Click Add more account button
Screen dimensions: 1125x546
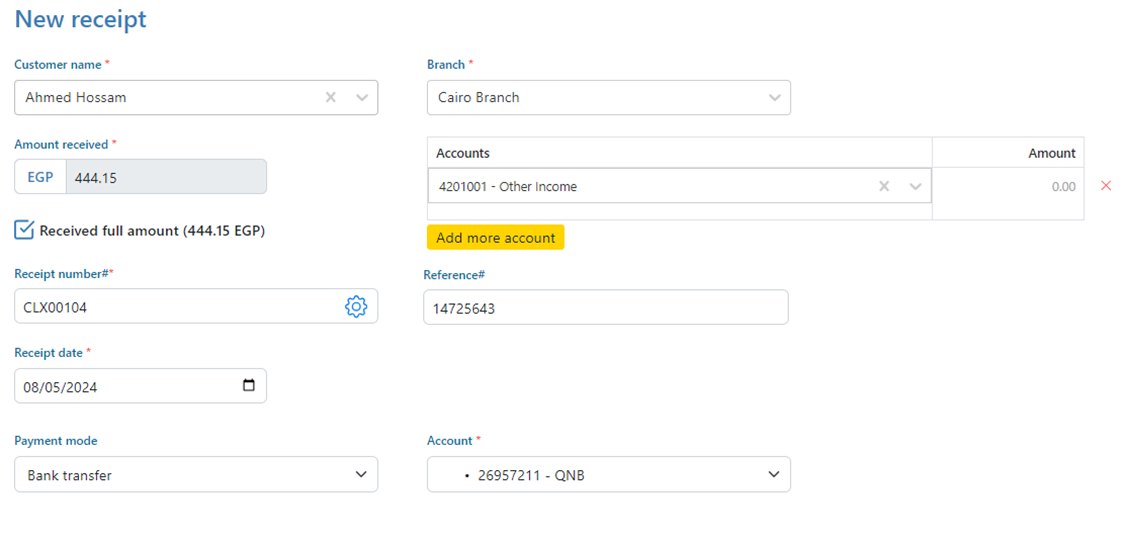coord(495,238)
